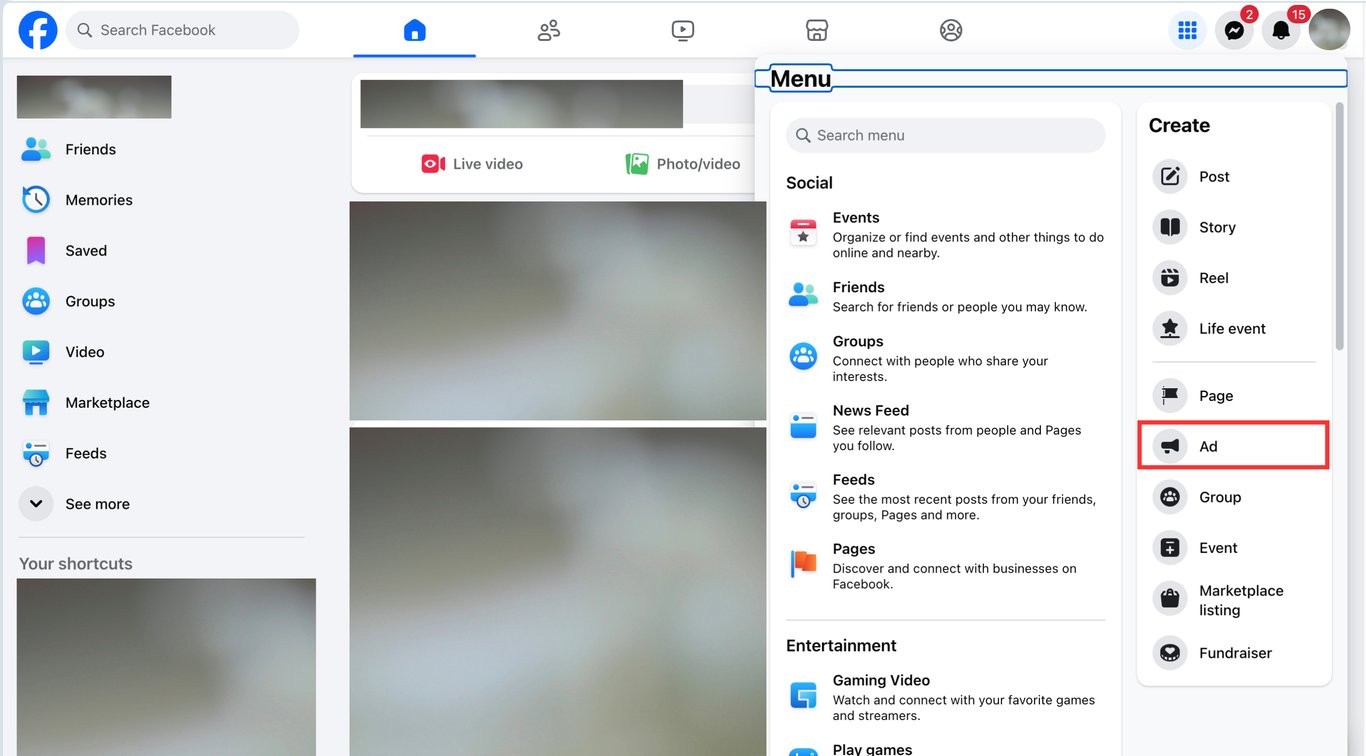Open the Video tab in top bar
Screen dimensions: 1366x756
click(x=683, y=30)
